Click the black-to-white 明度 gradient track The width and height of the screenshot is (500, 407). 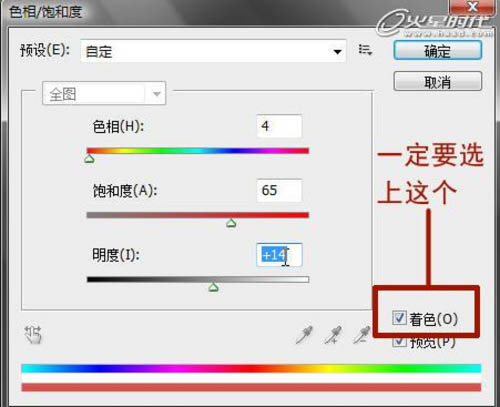pyautogui.click(x=198, y=279)
